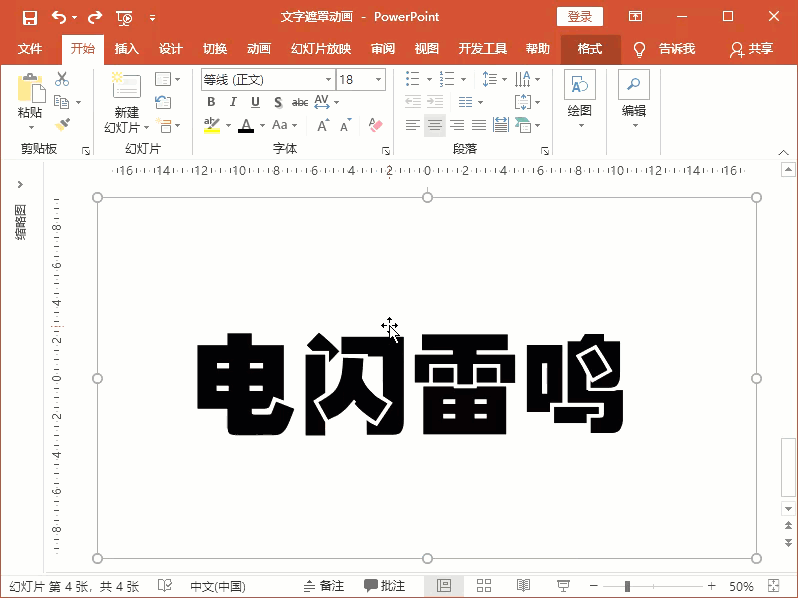
Task: Align text right
Action: point(457,125)
